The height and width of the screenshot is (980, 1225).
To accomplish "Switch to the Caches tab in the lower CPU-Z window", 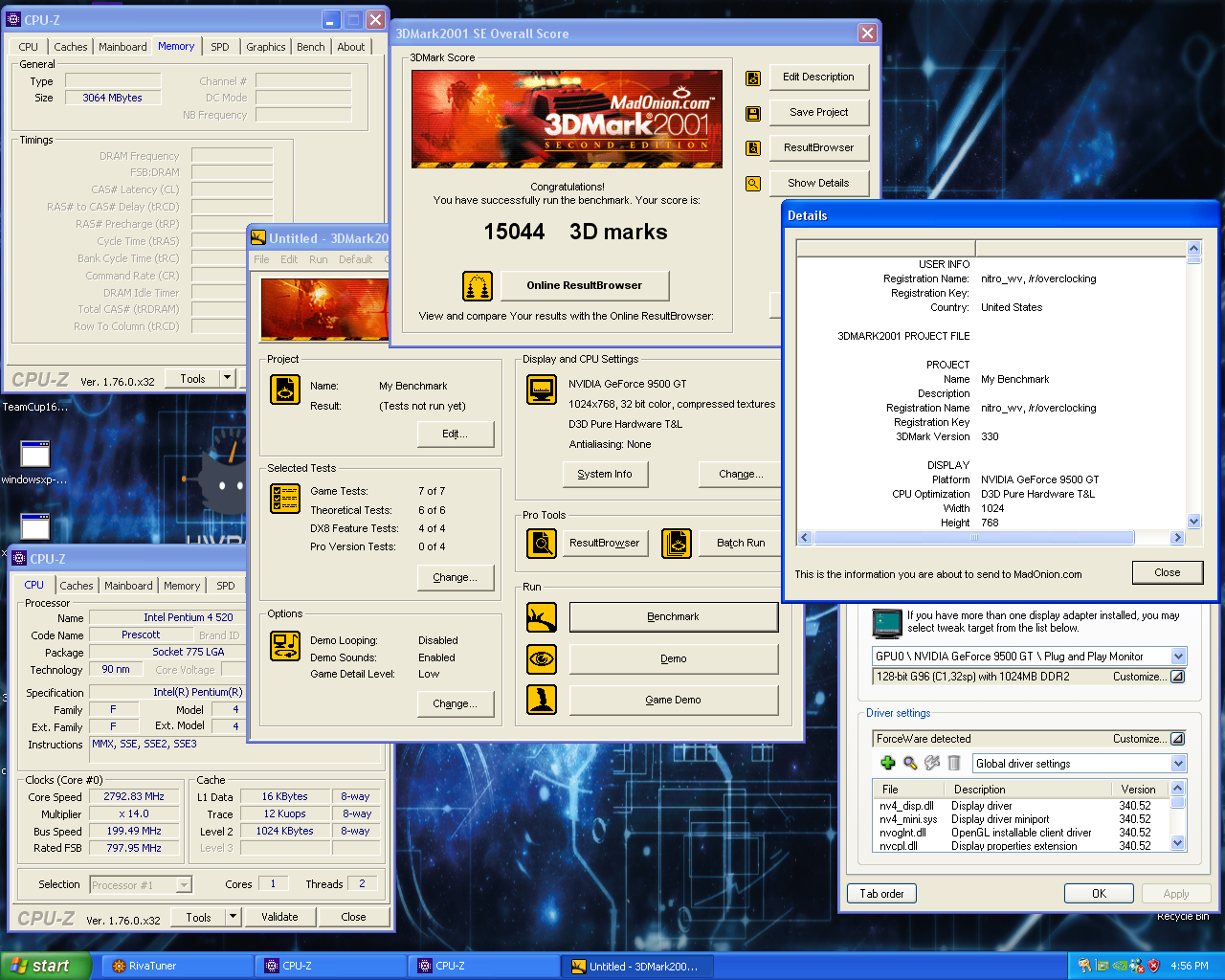I will 77,586.
